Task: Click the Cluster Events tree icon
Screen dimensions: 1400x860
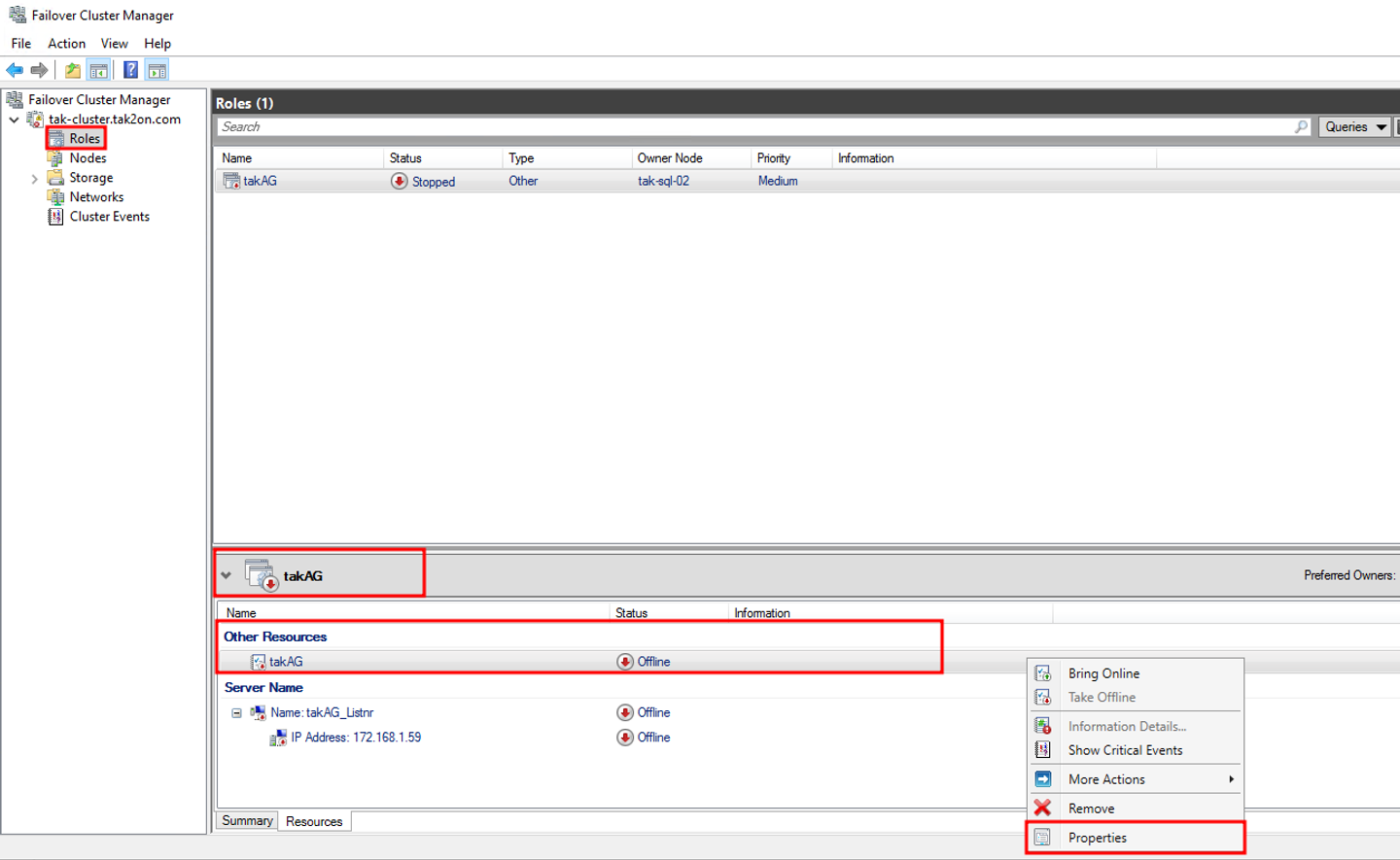Action: pyautogui.click(x=56, y=216)
